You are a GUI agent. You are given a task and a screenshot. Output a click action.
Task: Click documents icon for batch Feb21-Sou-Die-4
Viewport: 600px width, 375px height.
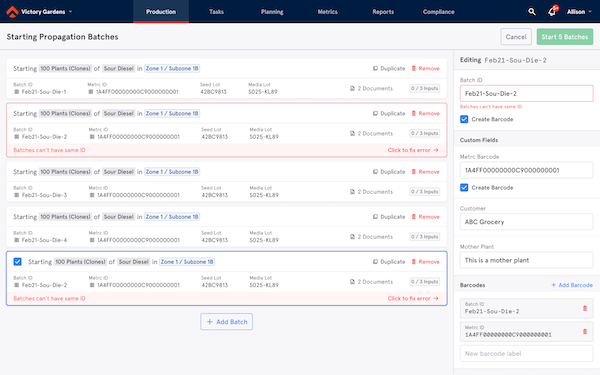pyautogui.click(x=352, y=237)
